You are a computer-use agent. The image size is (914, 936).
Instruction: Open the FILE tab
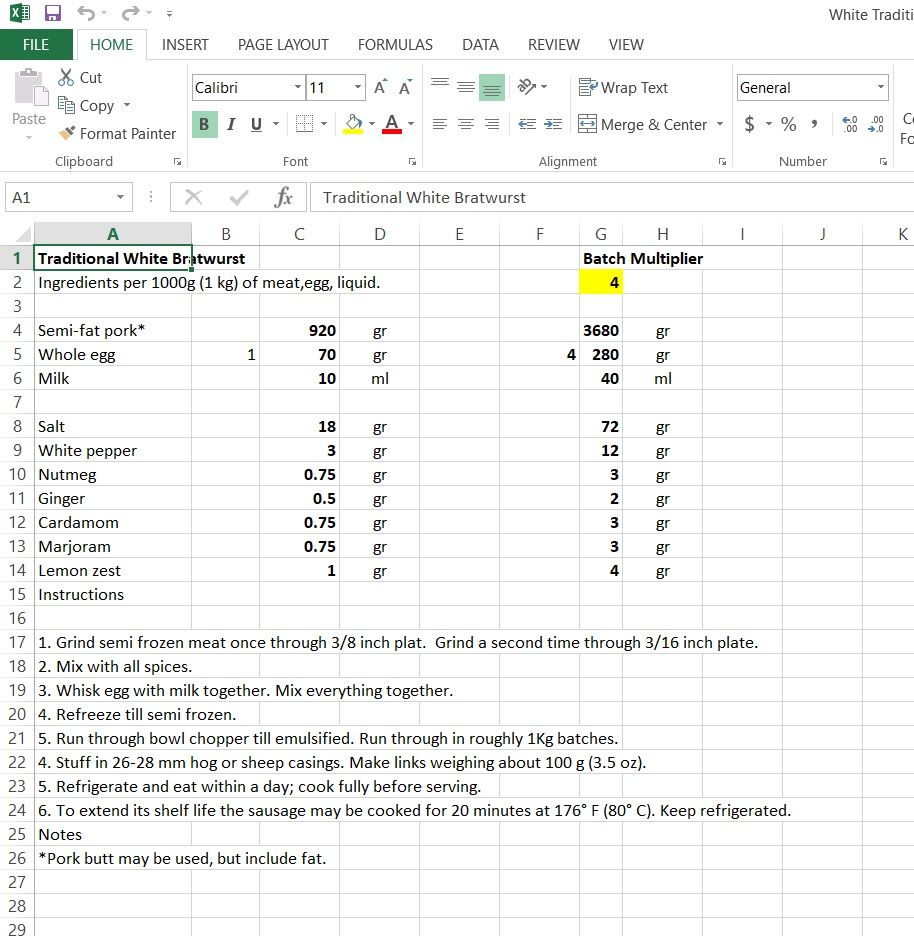point(36,45)
